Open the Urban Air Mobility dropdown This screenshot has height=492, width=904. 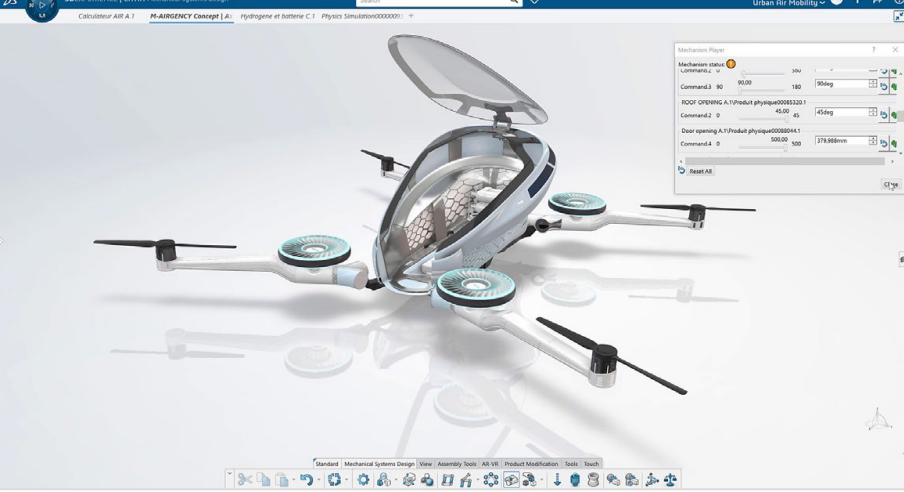pyautogui.click(x=789, y=3)
